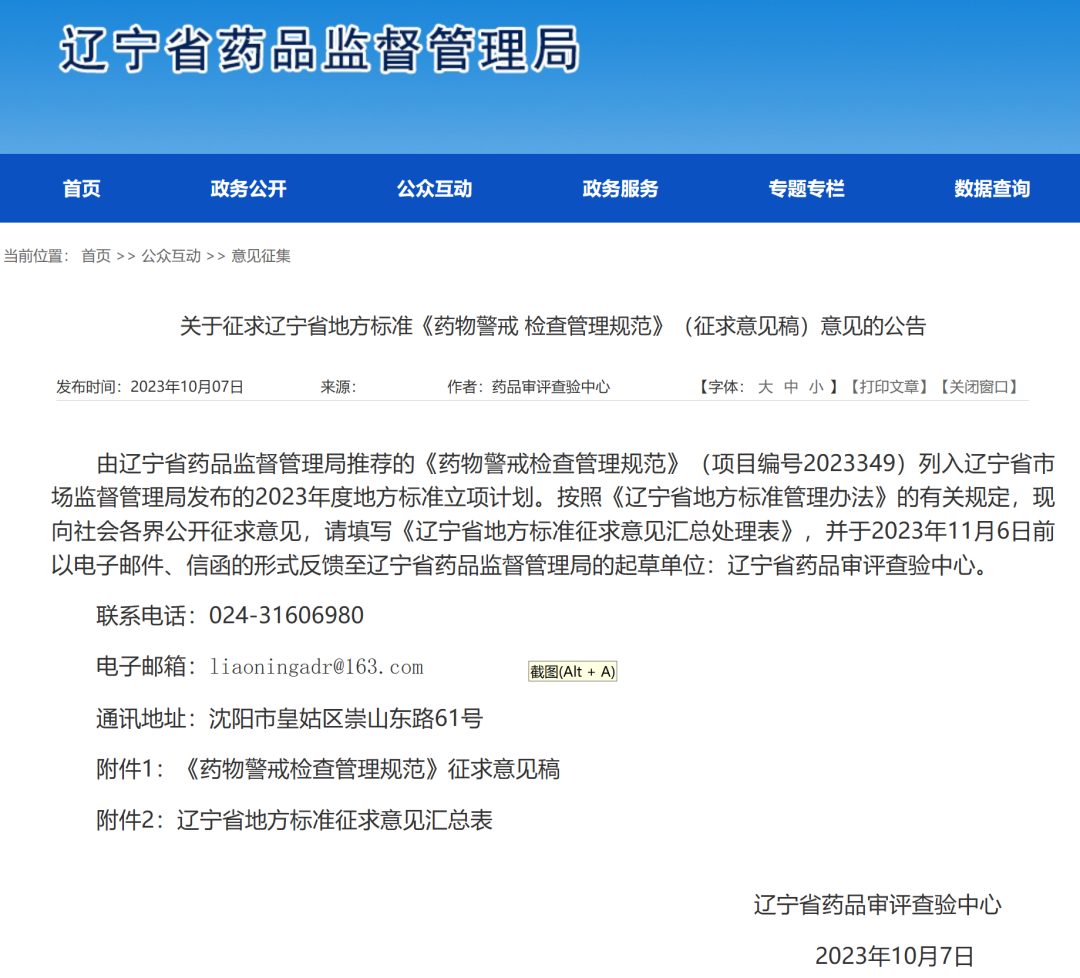This screenshot has height=978, width=1080.
Task: Click the 来源 label in the article info line
Action: (x=338, y=387)
